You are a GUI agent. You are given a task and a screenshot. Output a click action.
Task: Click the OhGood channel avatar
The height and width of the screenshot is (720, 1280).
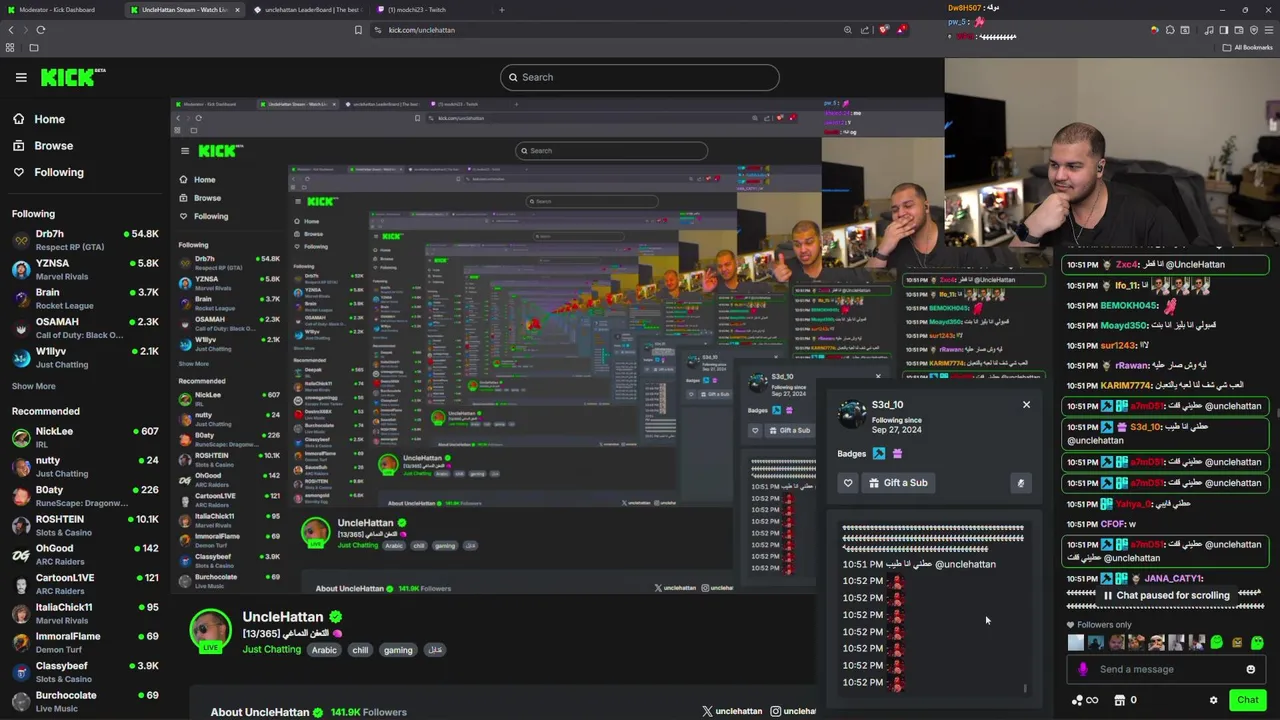click(x=21, y=554)
